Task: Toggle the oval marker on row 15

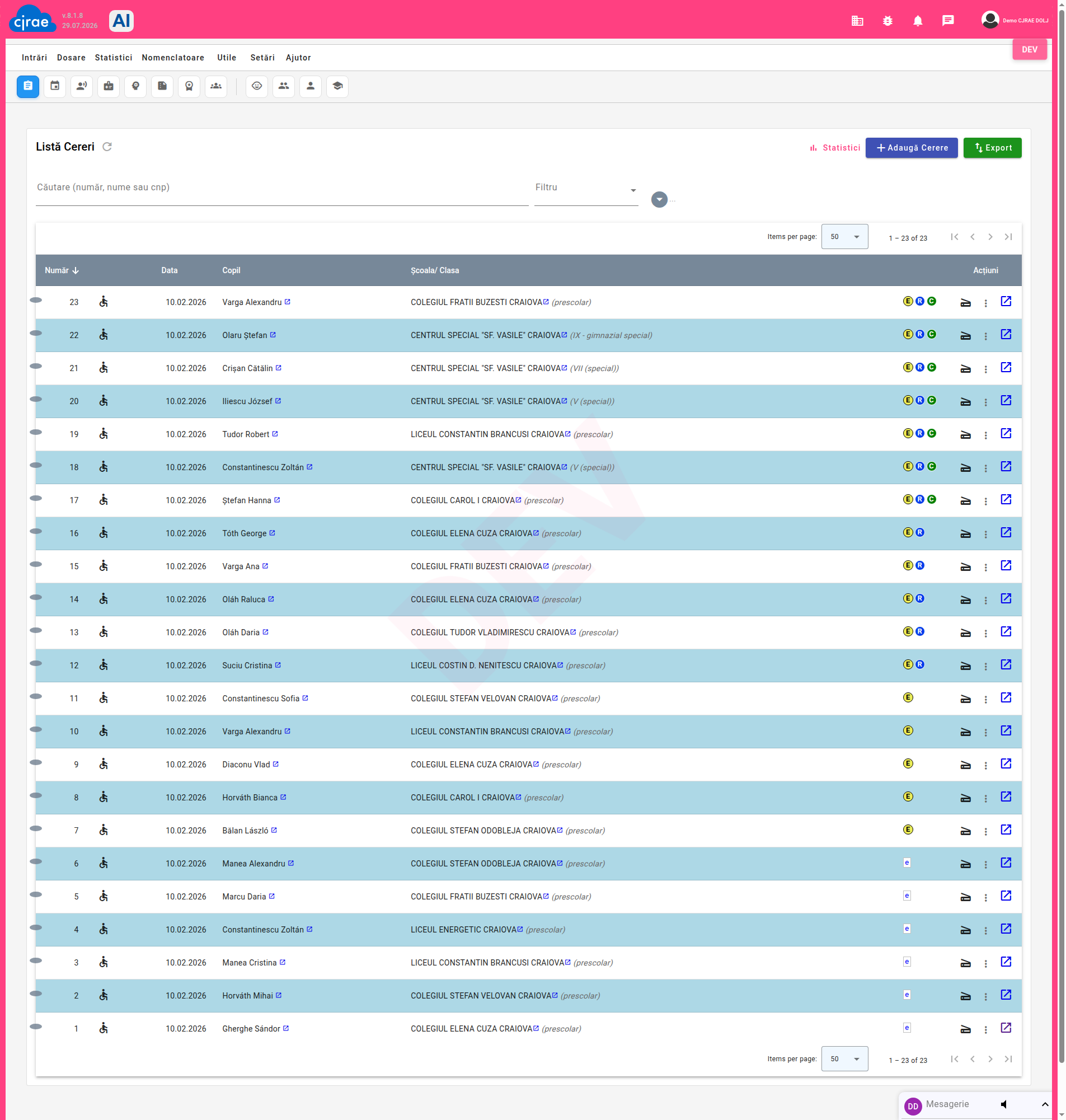Action: (x=36, y=564)
